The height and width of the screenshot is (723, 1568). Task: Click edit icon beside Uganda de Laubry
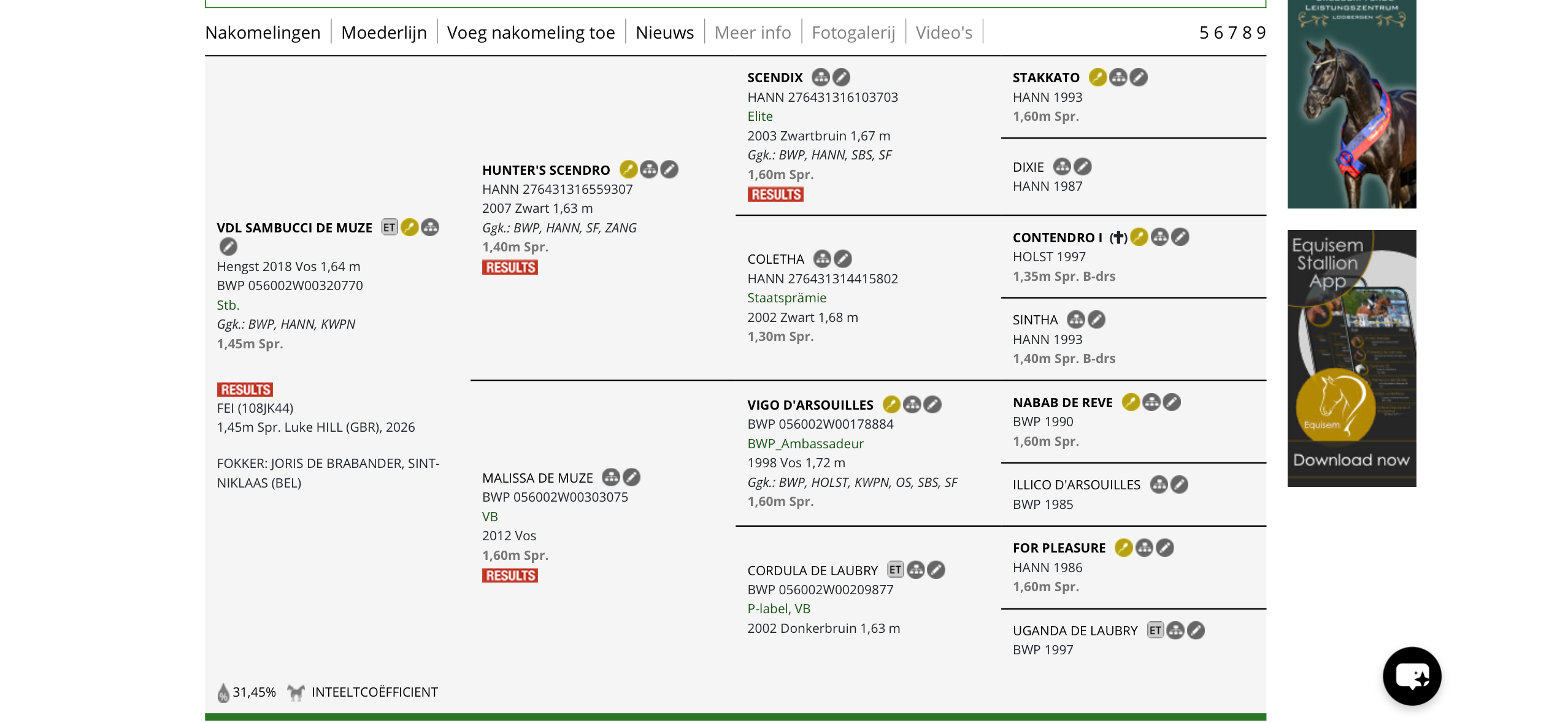point(1196,630)
